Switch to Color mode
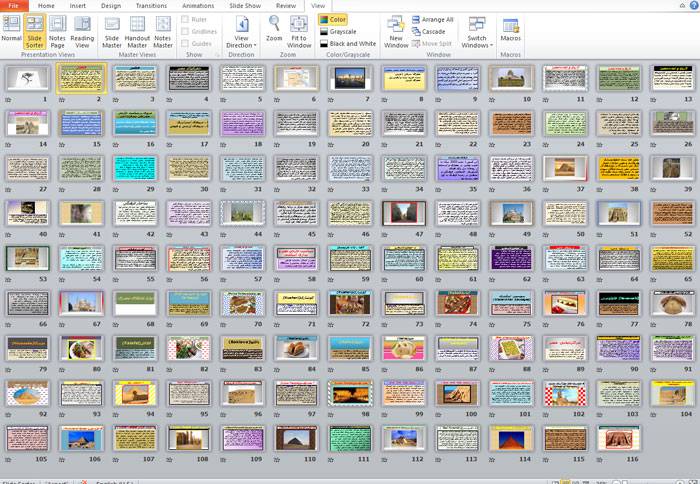Image resolution: width=700 pixels, height=484 pixels. click(333, 20)
